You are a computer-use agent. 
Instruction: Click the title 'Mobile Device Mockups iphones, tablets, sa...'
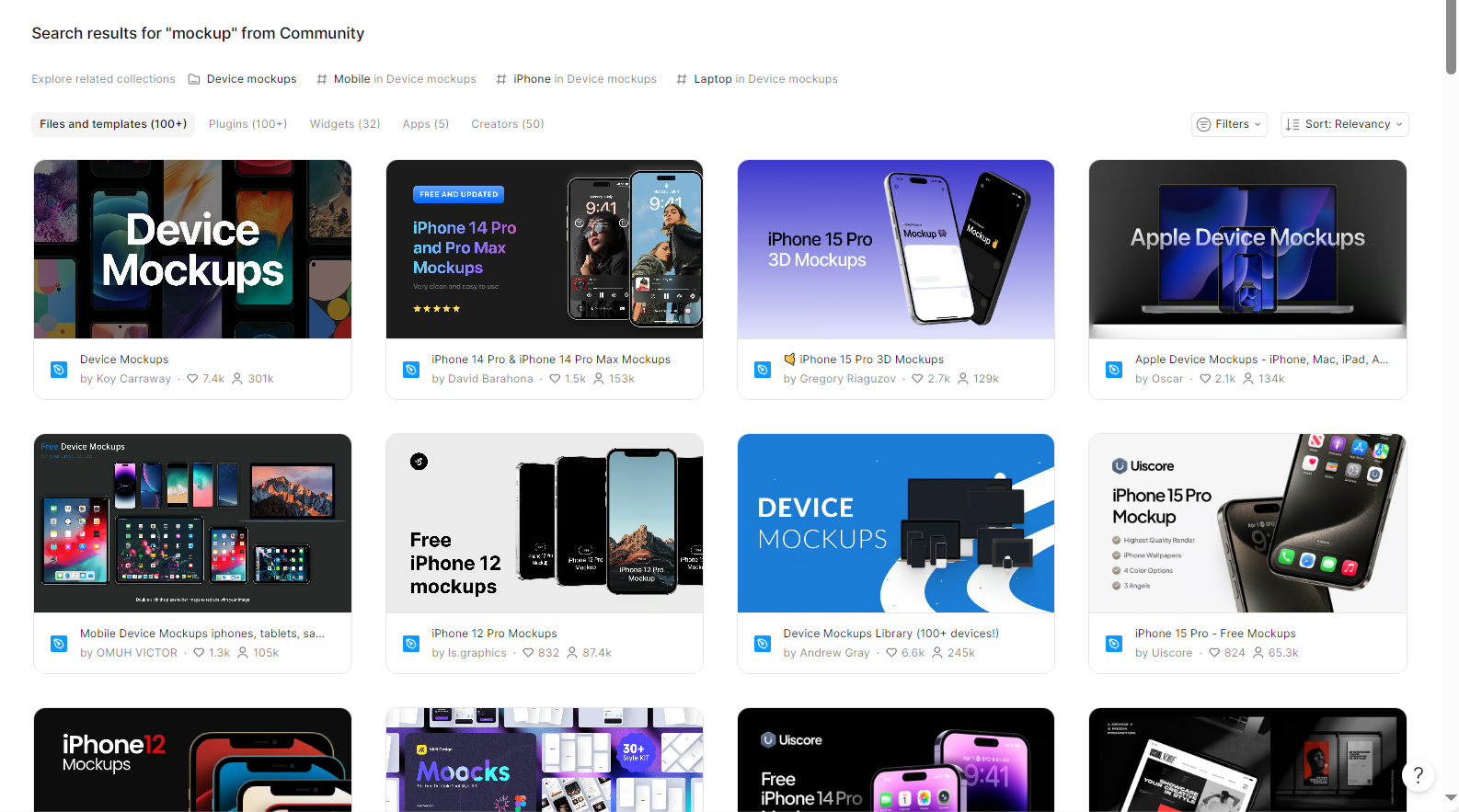pyautogui.click(x=202, y=634)
